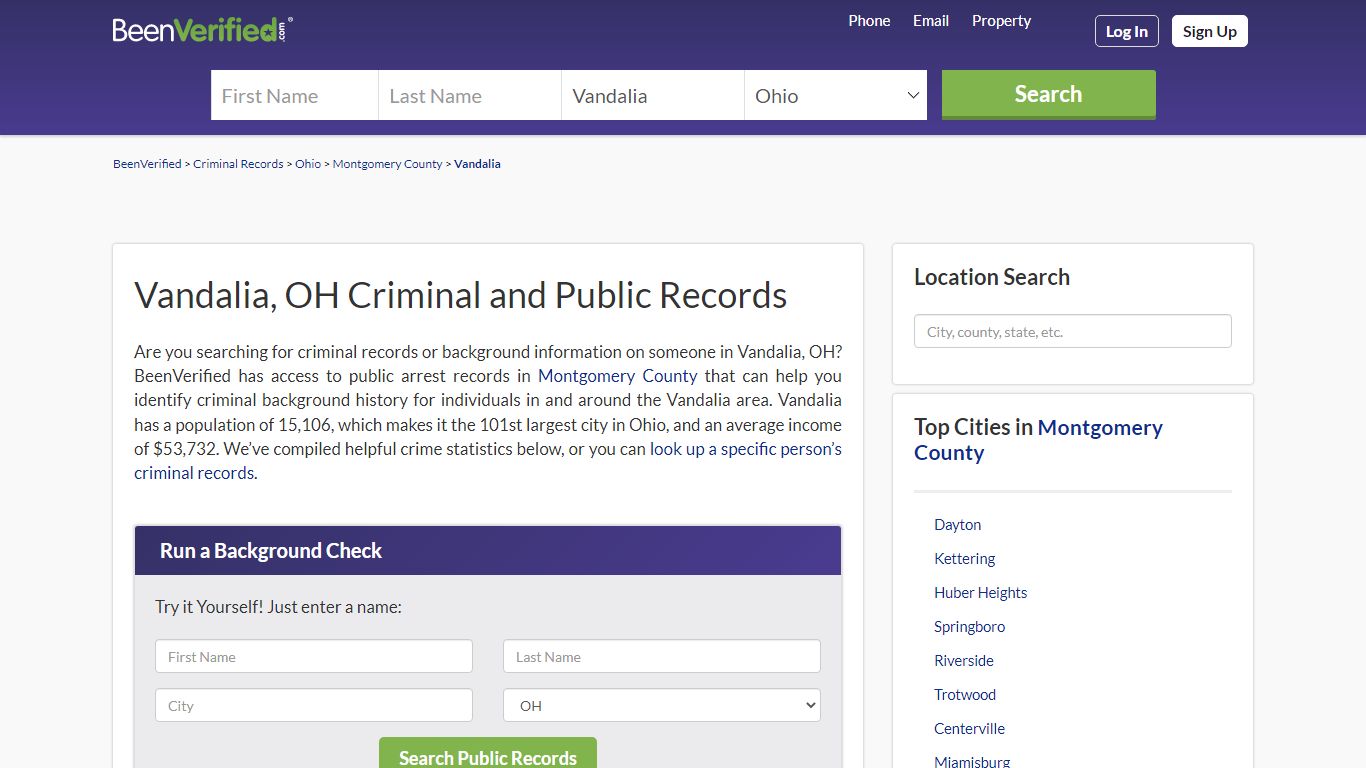Click the Log In button
The width and height of the screenshot is (1366, 768).
tap(1127, 31)
